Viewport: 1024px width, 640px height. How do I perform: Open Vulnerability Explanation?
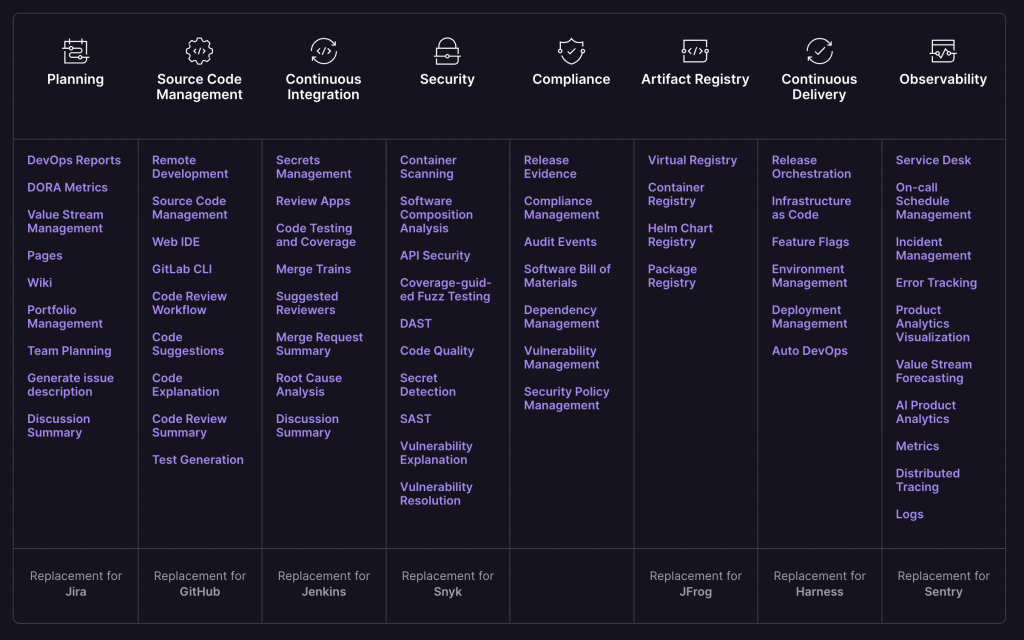pos(436,453)
